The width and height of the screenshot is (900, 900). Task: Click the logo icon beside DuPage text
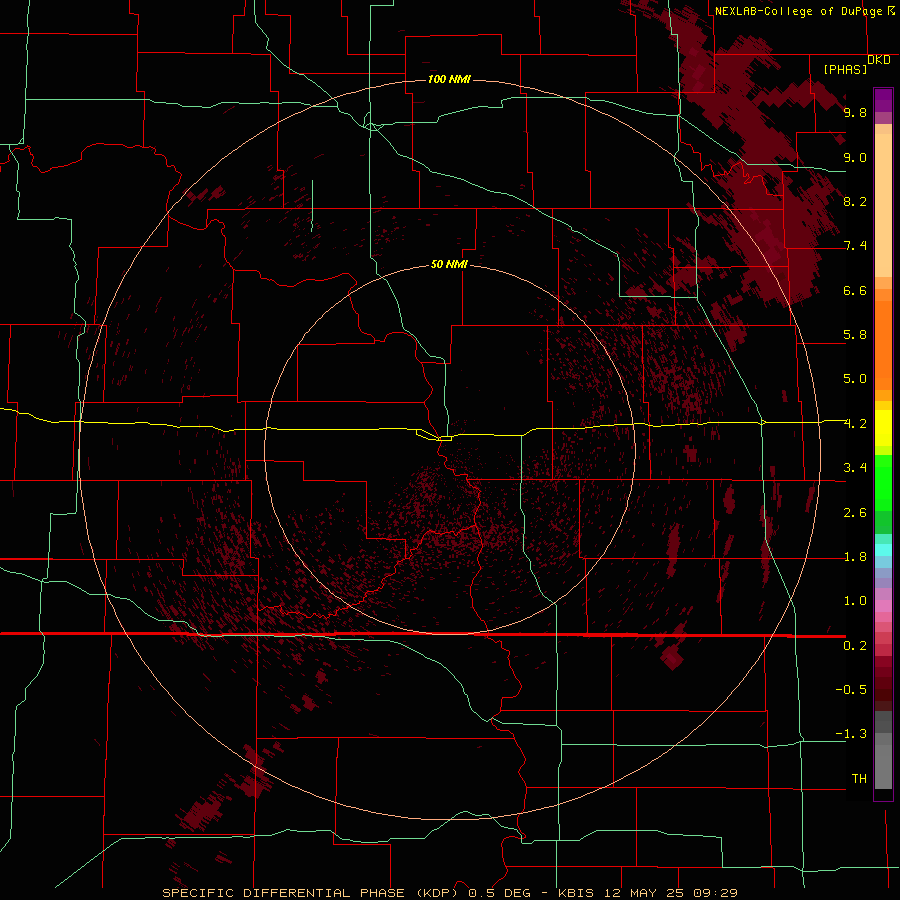[x=890, y=10]
